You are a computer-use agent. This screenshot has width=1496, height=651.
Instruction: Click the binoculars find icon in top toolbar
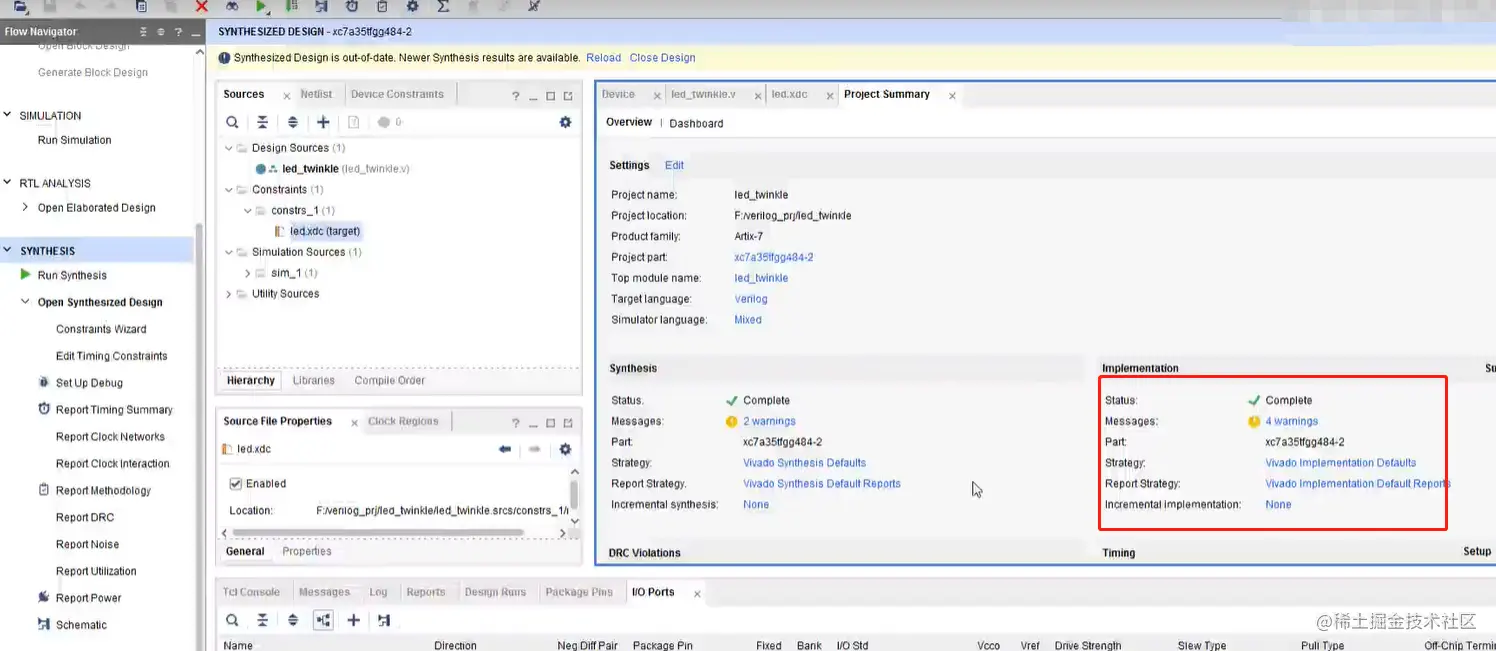pyautogui.click(x=231, y=6)
